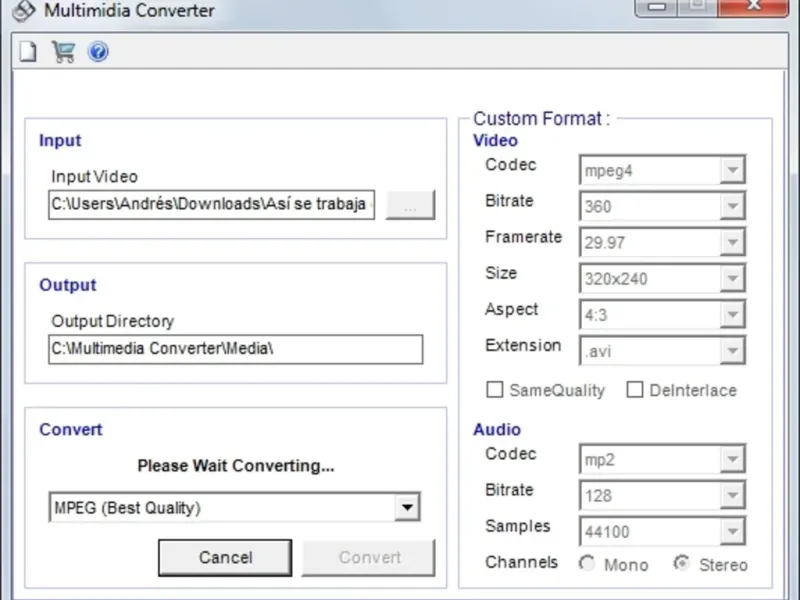Open the blue help question icon
Image resolution: width=800 pixels, height=600 pixels.
tap(98, 52)
